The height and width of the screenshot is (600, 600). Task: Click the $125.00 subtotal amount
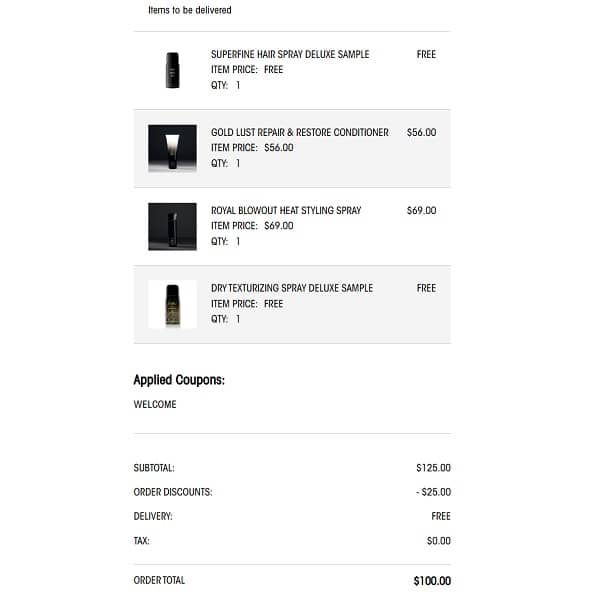click(433, 467)
